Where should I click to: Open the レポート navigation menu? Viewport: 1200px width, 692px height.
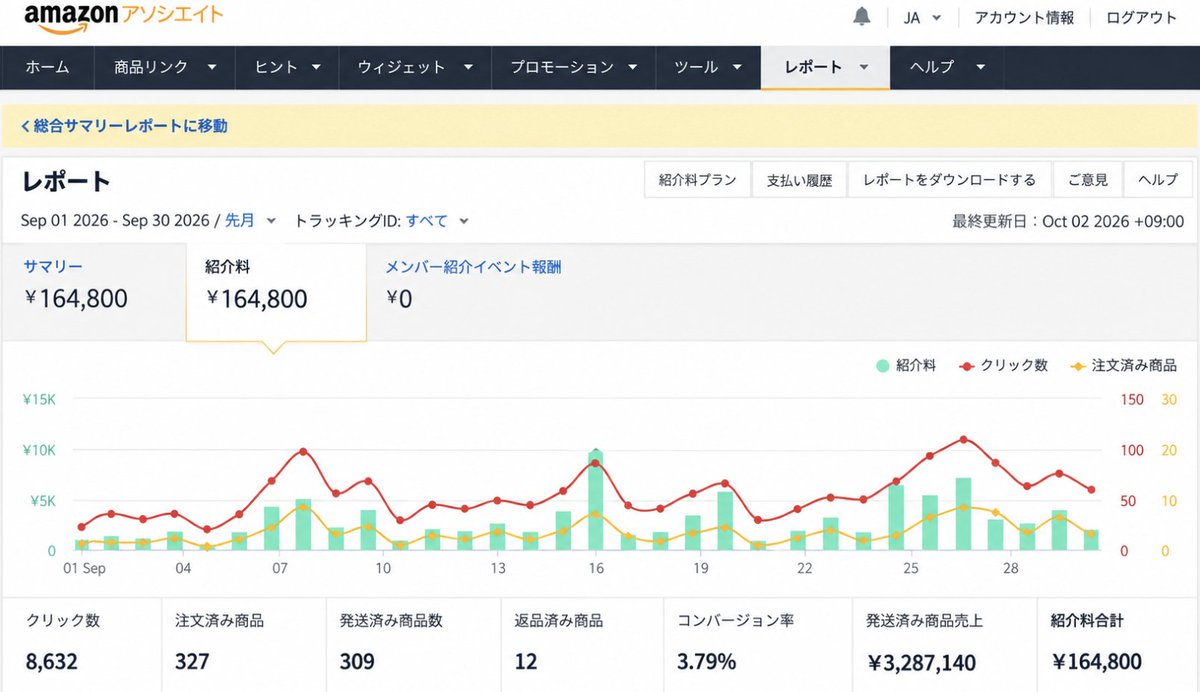(825, 67)
